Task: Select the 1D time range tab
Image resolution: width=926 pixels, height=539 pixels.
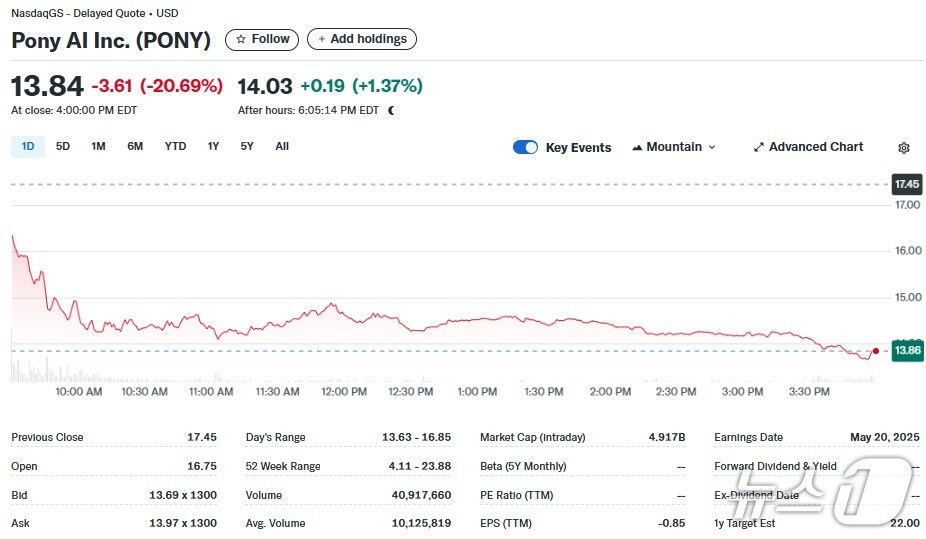Action: click(x=28, y=146)
